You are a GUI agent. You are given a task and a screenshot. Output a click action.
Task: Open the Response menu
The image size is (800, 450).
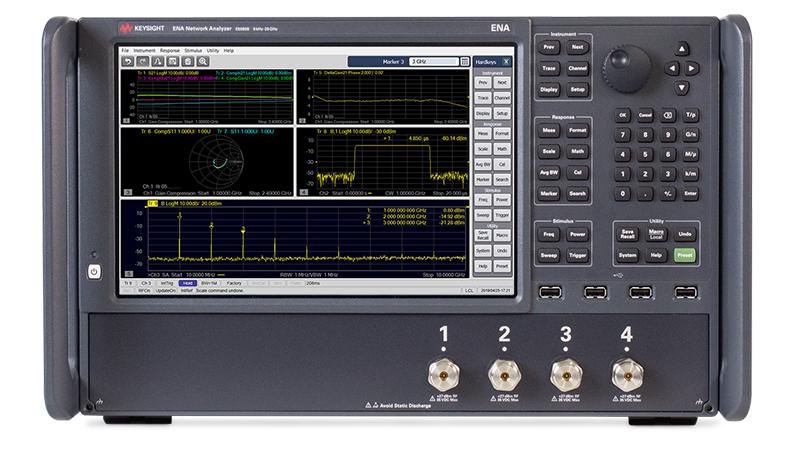tap(170, 50)
